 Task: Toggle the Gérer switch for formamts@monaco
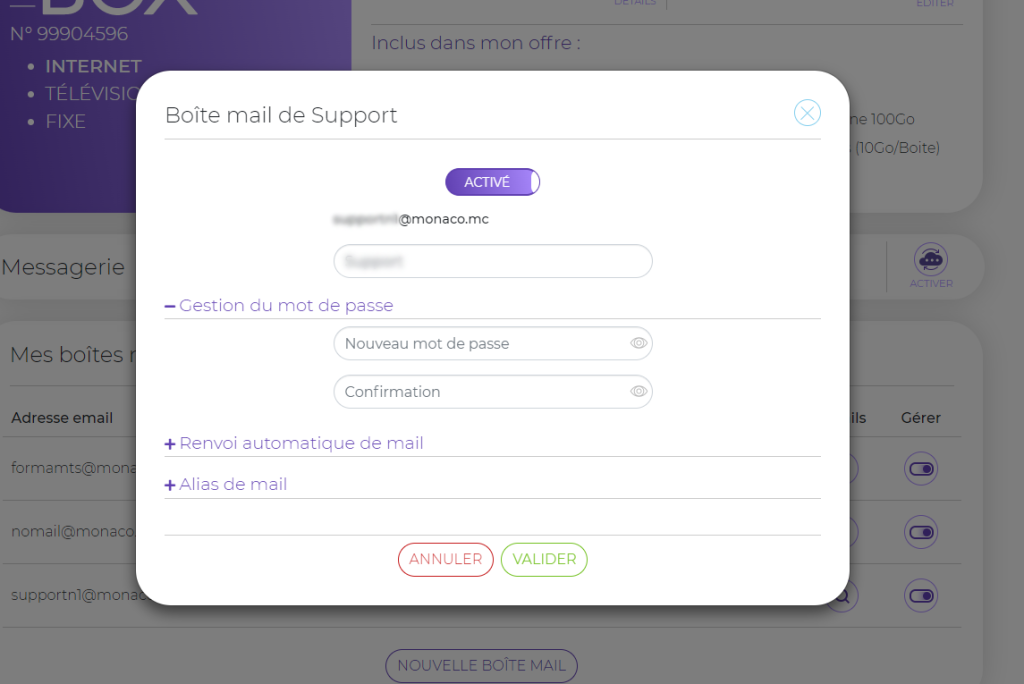[920, 469]
